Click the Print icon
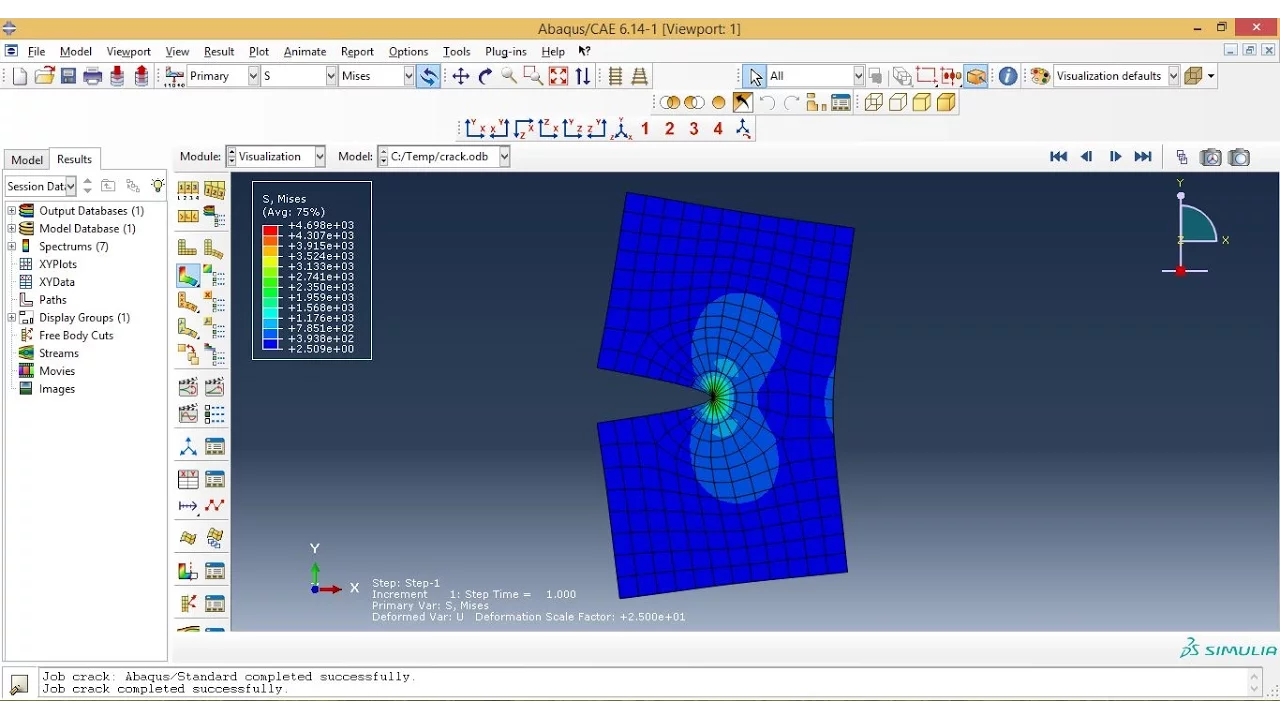Screen dimensions: 1280x720 coord(93,76)
